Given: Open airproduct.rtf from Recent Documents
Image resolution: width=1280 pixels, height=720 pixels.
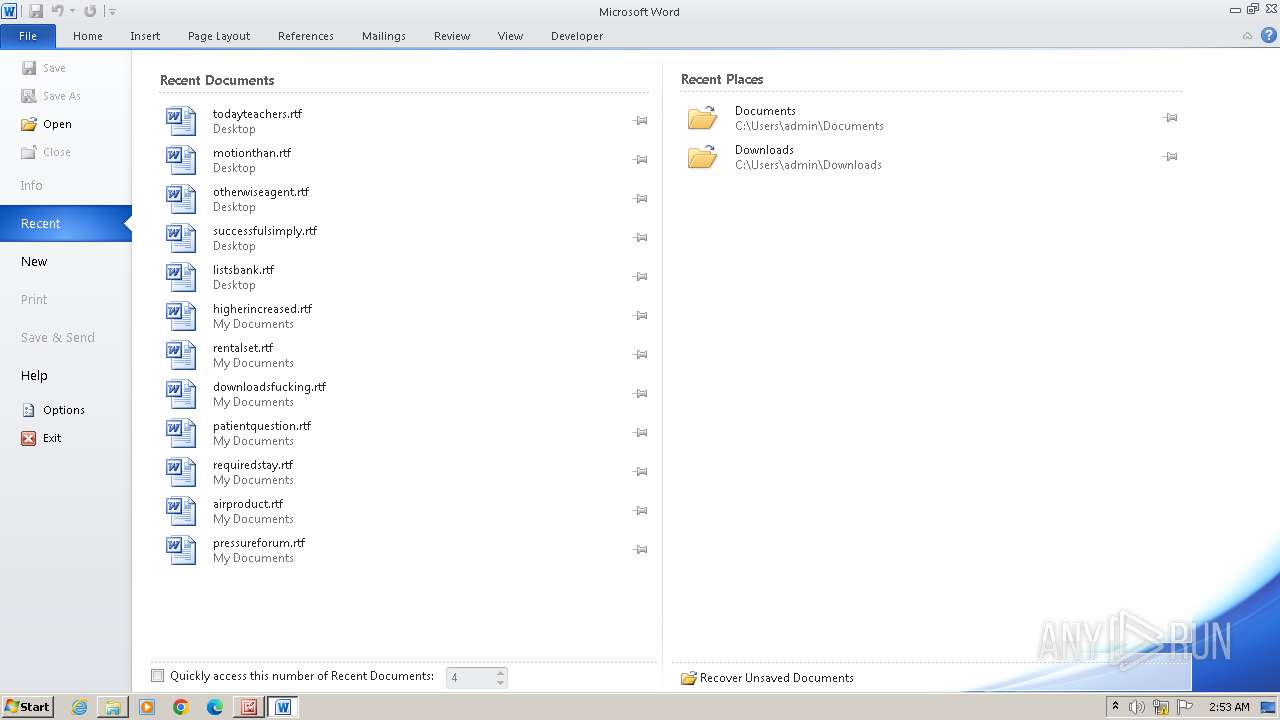Looking at the screenshot, I should (x=404, y=511).
